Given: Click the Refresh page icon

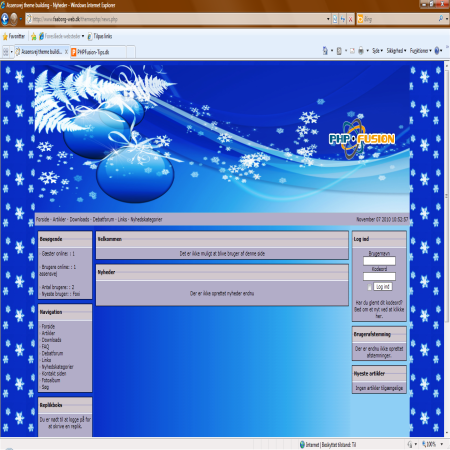Looking at the screenshot, I should coord(343,19).
